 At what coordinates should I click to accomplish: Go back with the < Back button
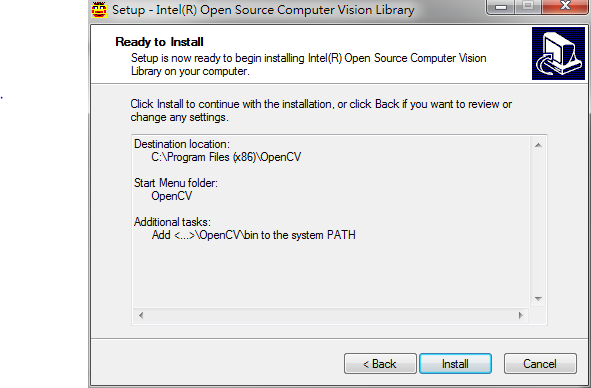pyautogui.click(x=380, y=363)
